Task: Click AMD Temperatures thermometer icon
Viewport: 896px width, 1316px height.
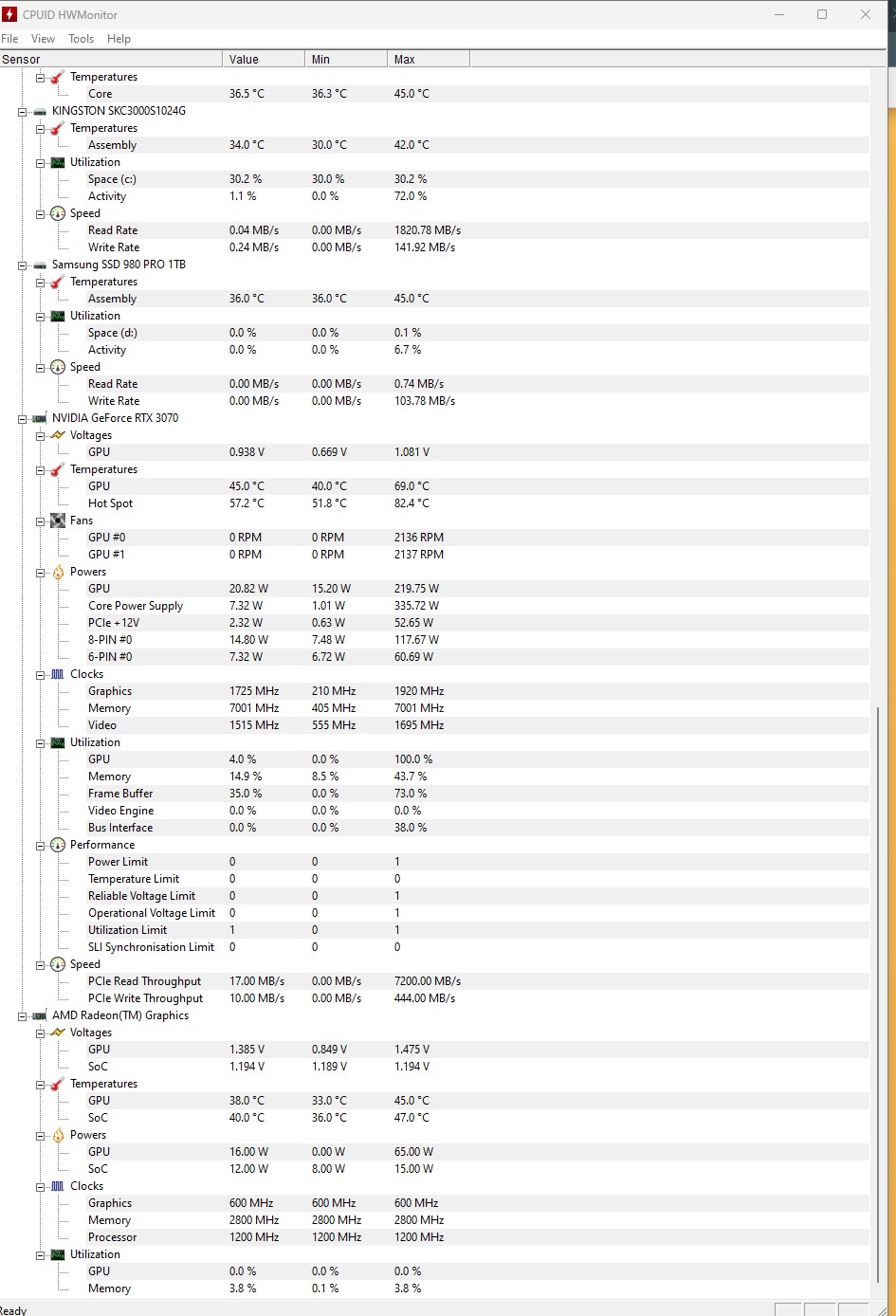Action: point(58,1084)
